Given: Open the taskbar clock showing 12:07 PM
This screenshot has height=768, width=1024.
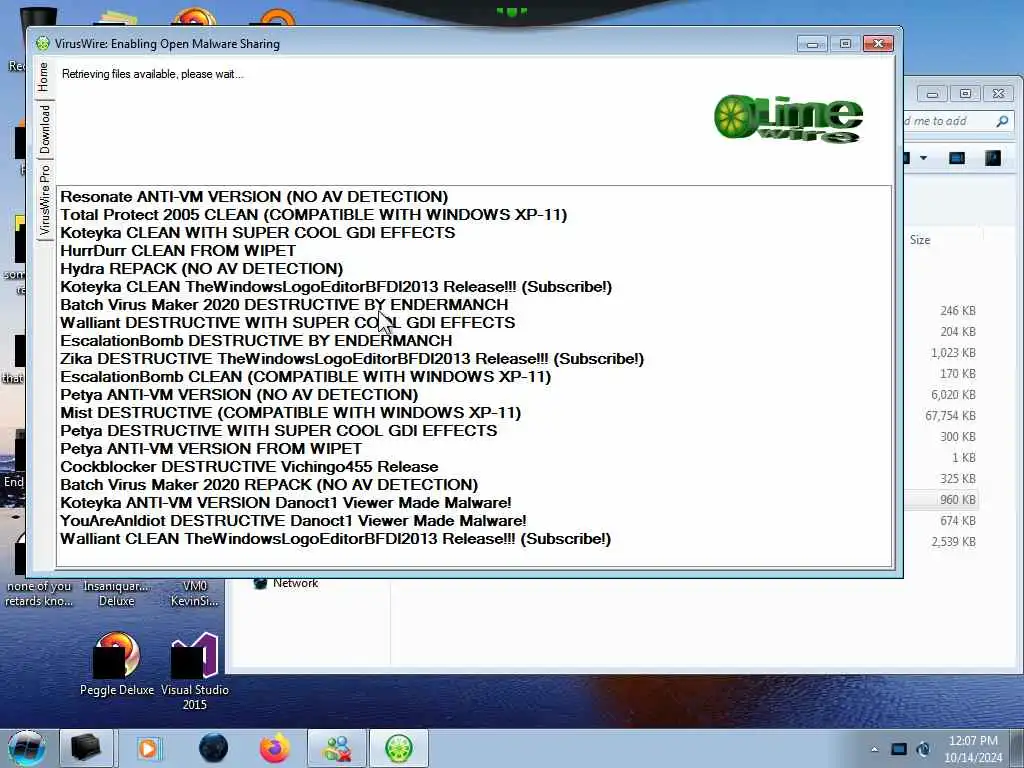Looking at the screenshot, I should (x=973, y=749).
